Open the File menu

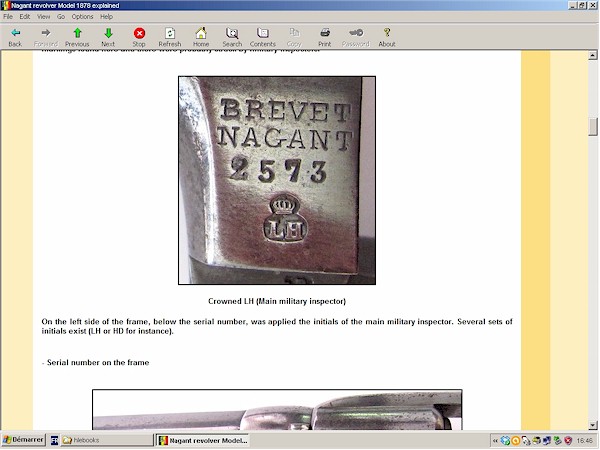click(8, 16)
